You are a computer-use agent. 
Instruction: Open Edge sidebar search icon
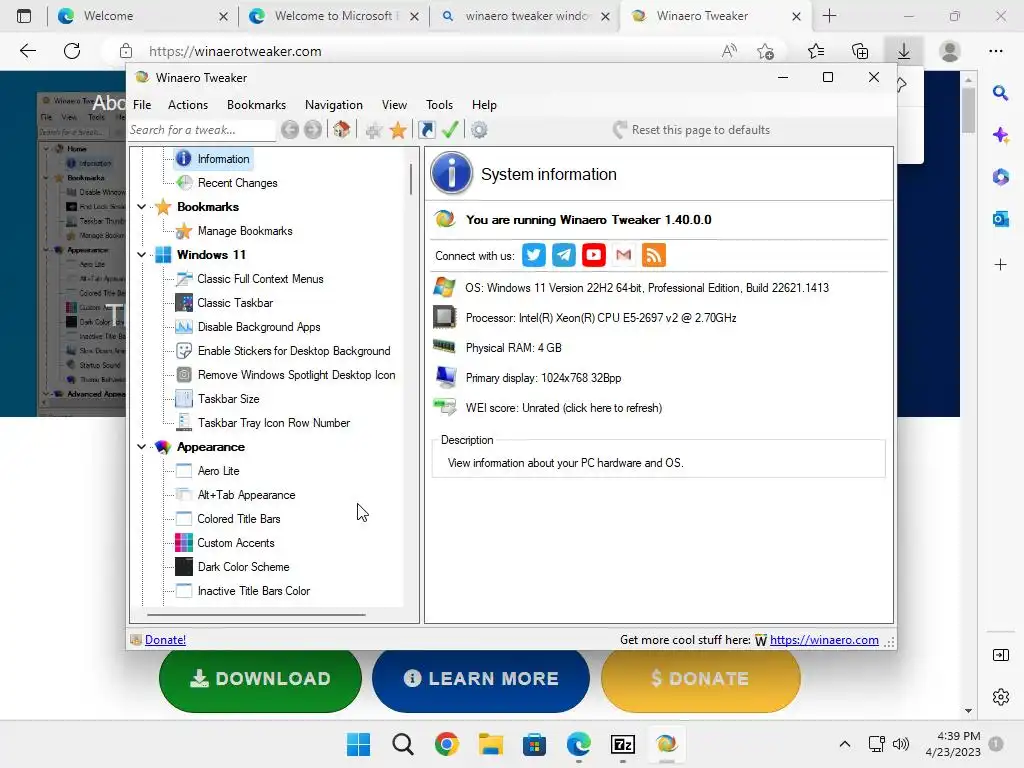tap(1000, 93)
